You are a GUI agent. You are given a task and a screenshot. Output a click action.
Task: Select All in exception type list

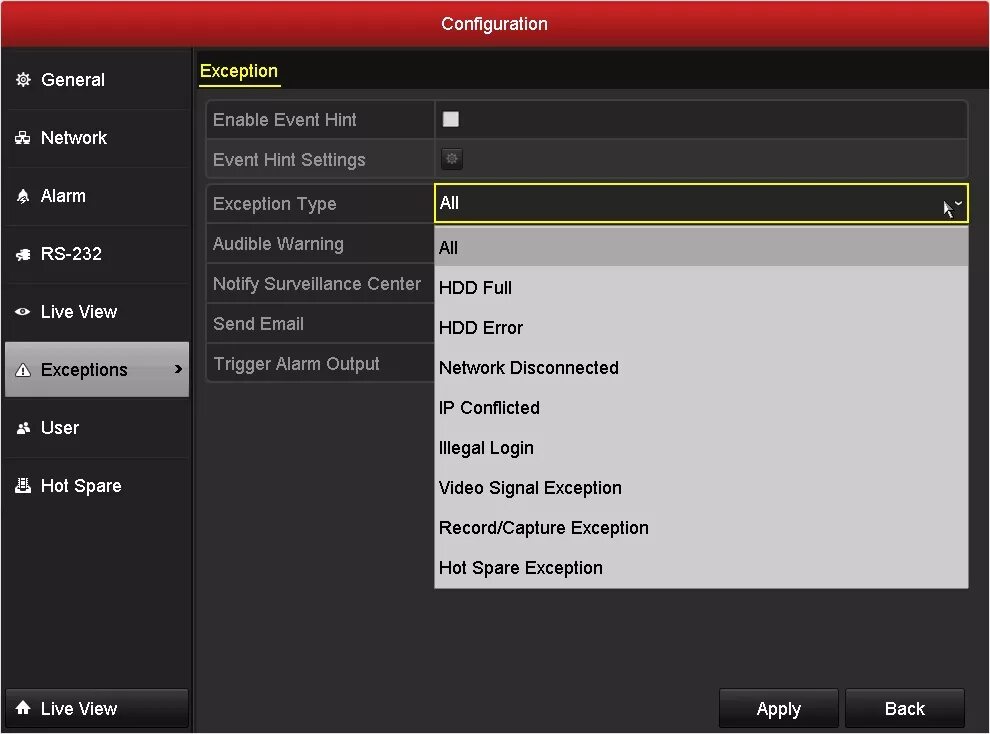701,247
